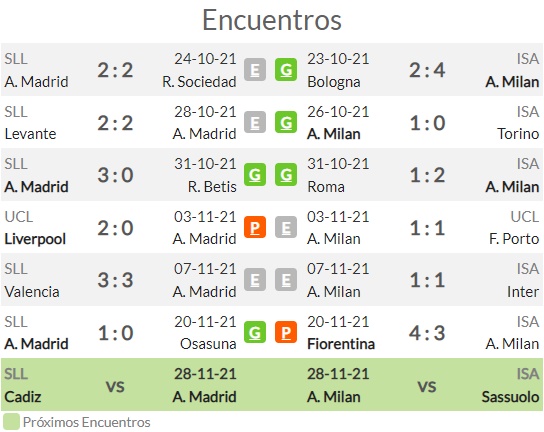Open the upcoming A. Milan vs Sassuolo fixture
The height and width of the screenshot is (432, 544).
tap(423, 385)
